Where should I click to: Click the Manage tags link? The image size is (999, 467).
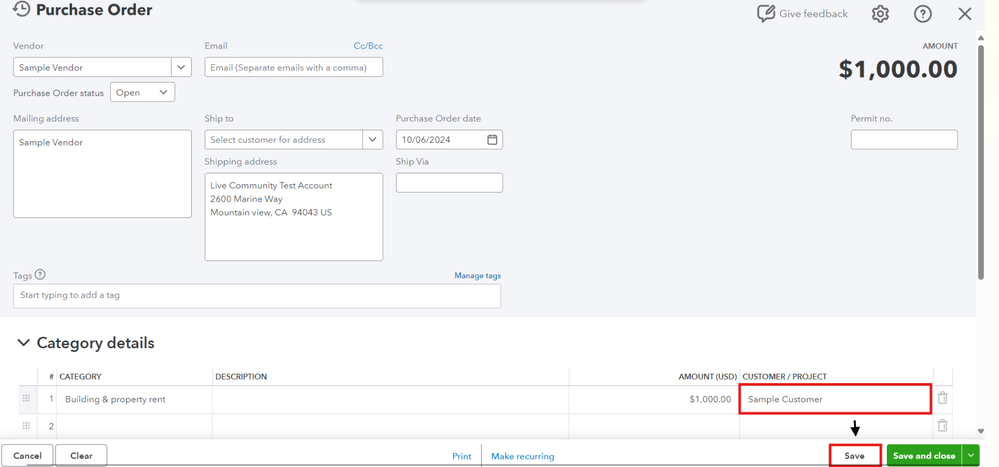click(477, 276)
